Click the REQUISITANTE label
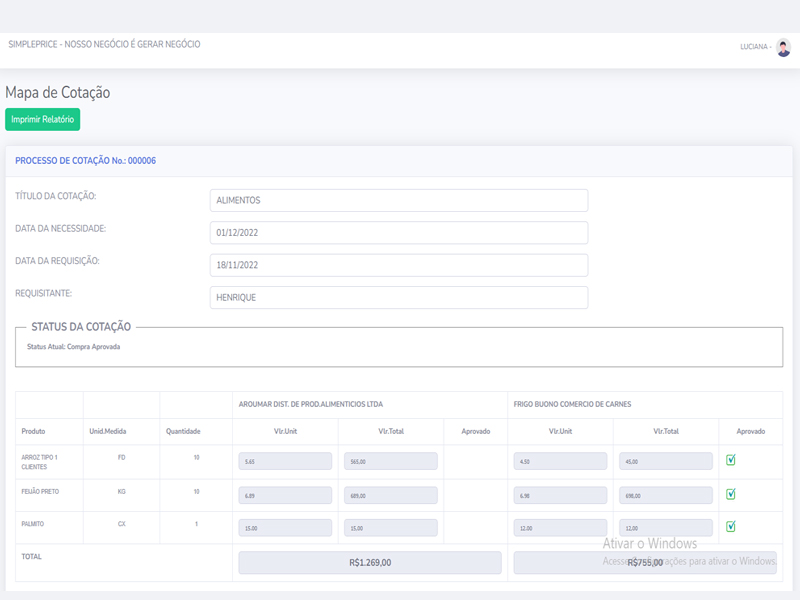This screenshot has width=800, height=600. click(43, 293)
